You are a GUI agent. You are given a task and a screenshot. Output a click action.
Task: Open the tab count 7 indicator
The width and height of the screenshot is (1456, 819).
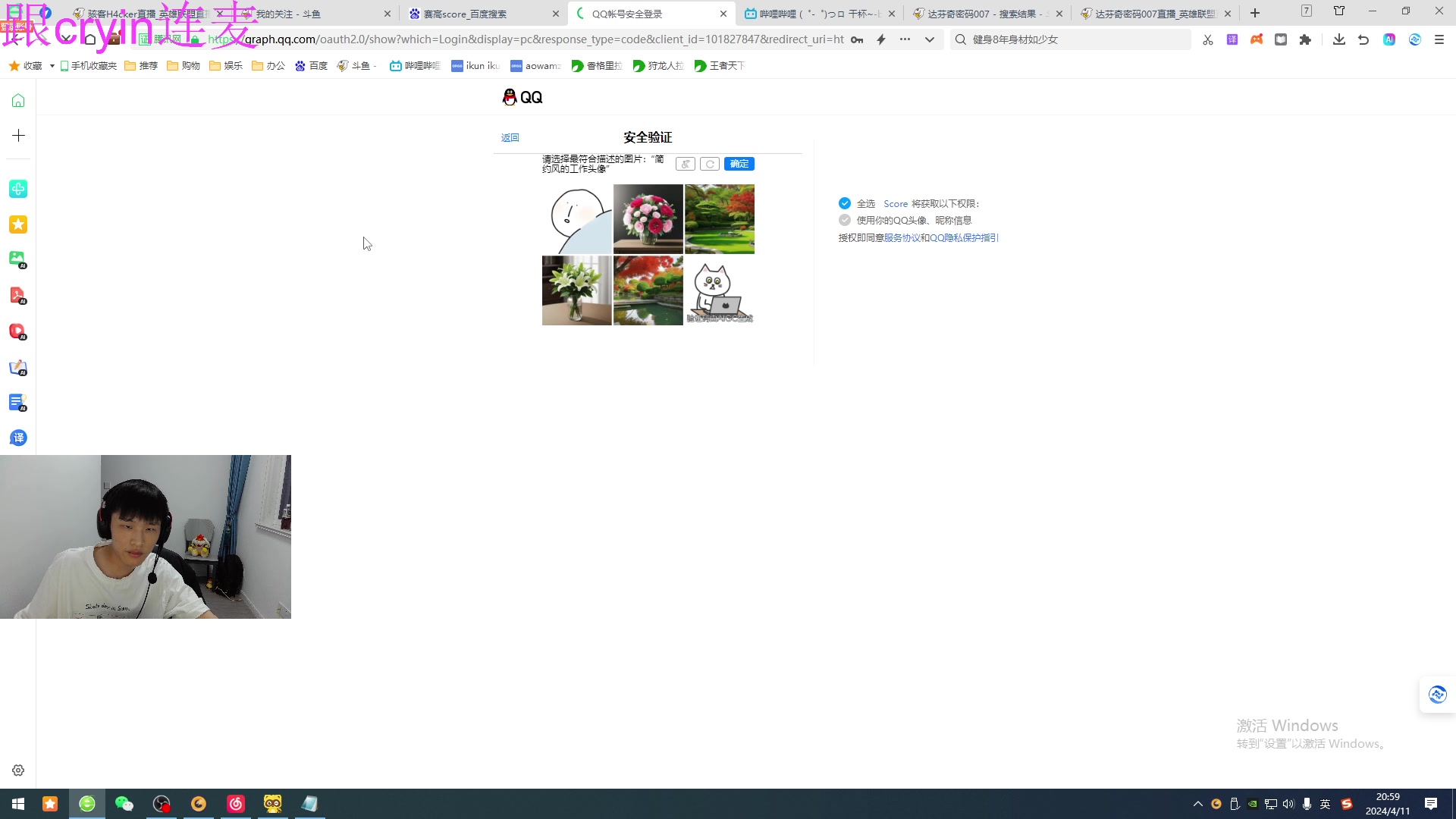point(1307,11)
